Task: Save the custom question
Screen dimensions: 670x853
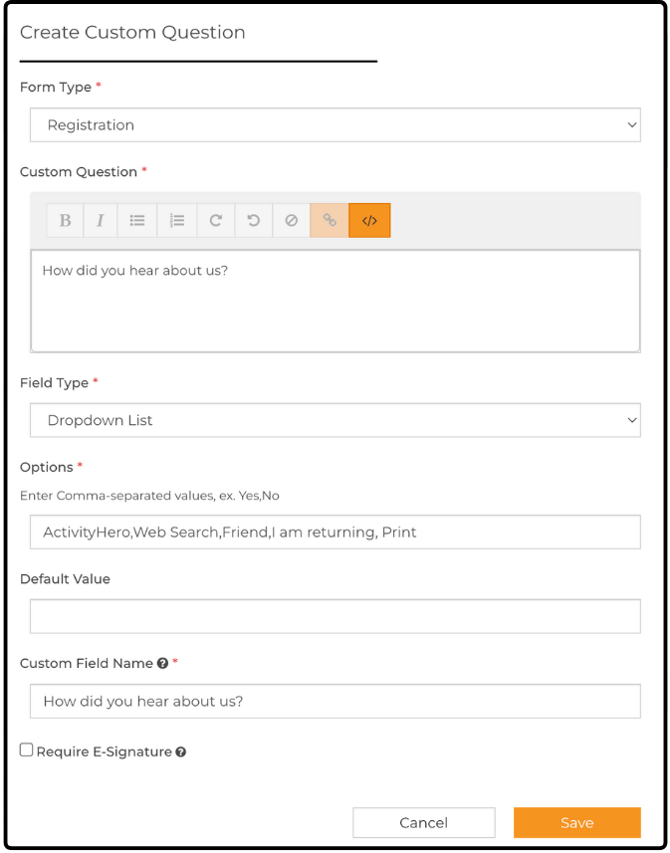Action: [577, 823]
